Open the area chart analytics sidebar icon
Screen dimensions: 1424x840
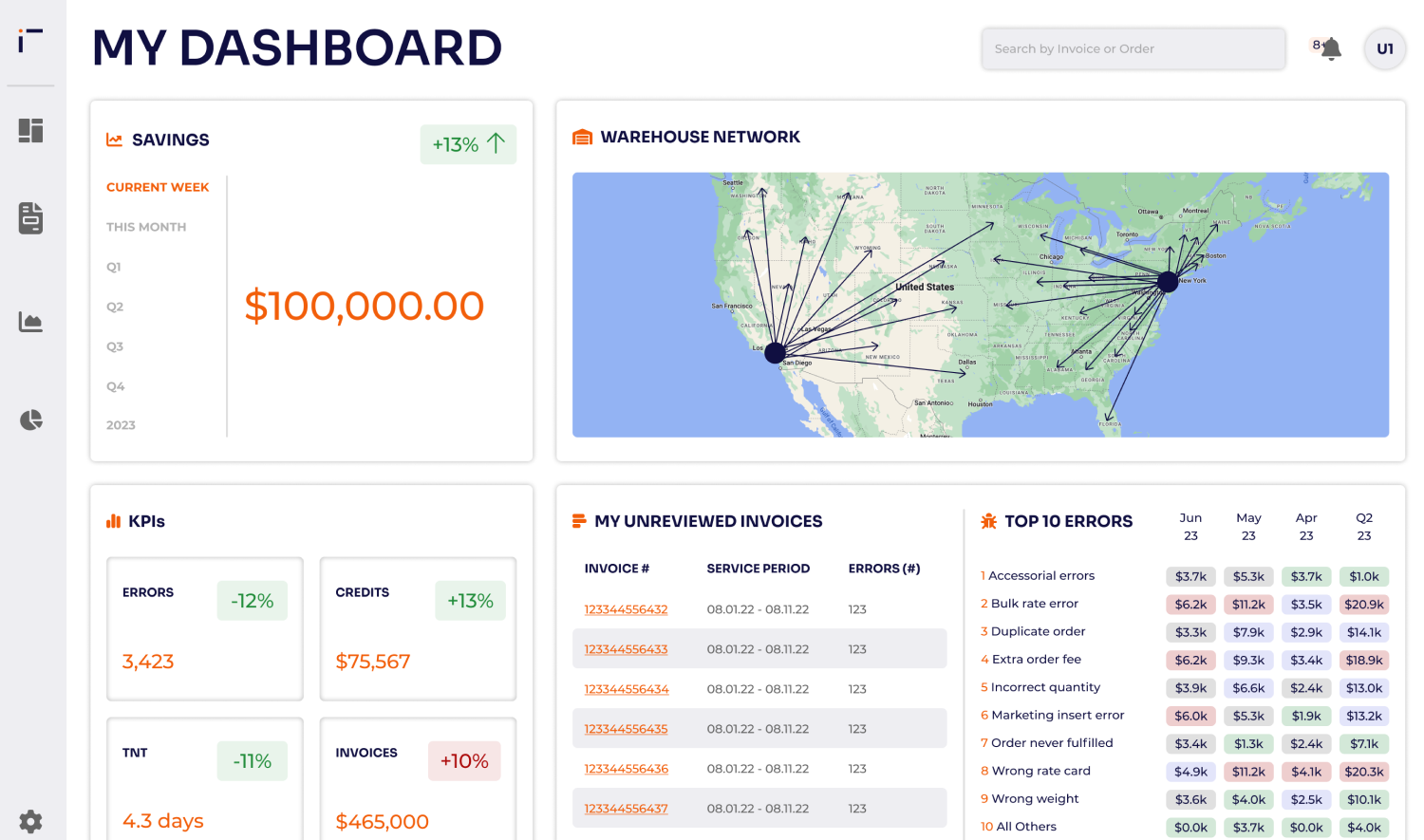pyautogui.click(x=30, y=322)
